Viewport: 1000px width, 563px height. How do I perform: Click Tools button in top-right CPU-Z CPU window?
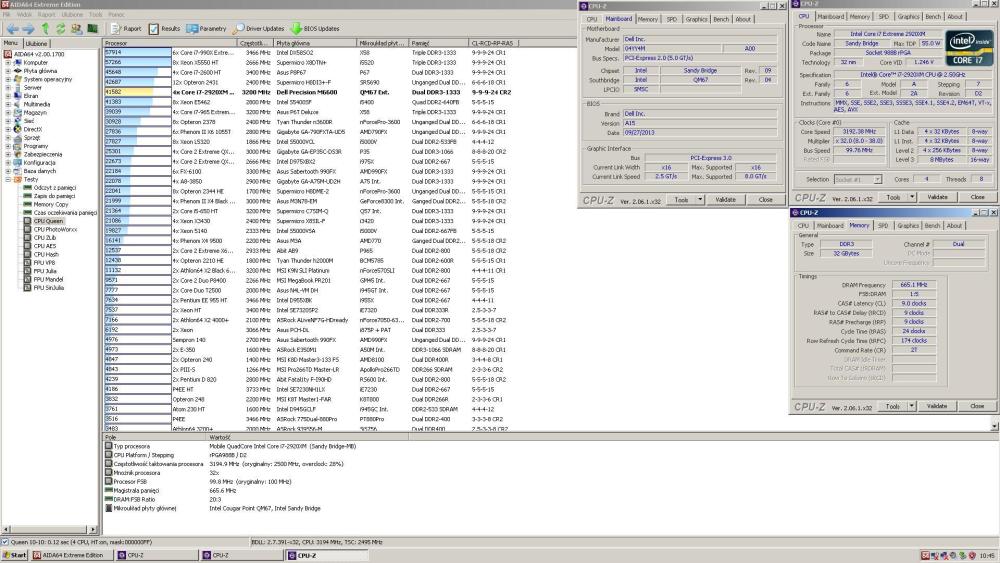893,197
